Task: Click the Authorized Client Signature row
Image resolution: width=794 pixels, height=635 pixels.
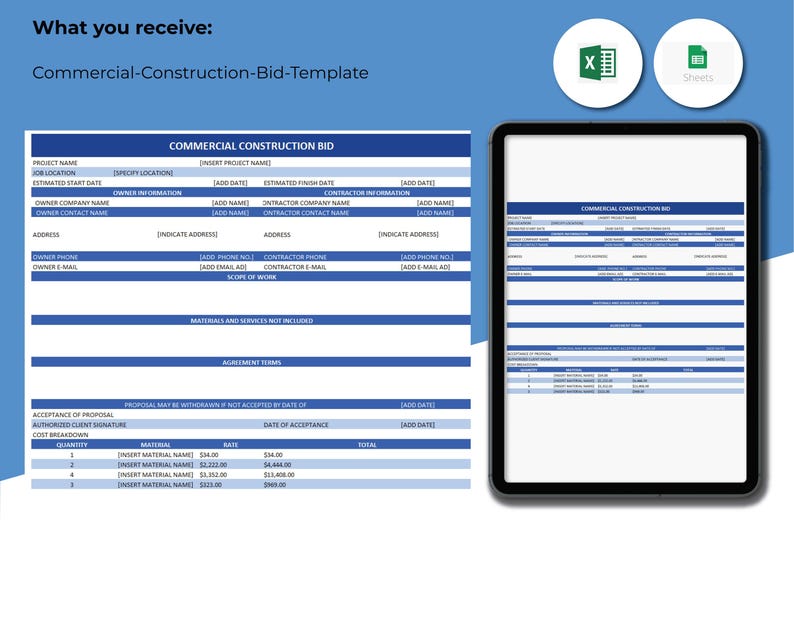Action: tap(251, 425)
